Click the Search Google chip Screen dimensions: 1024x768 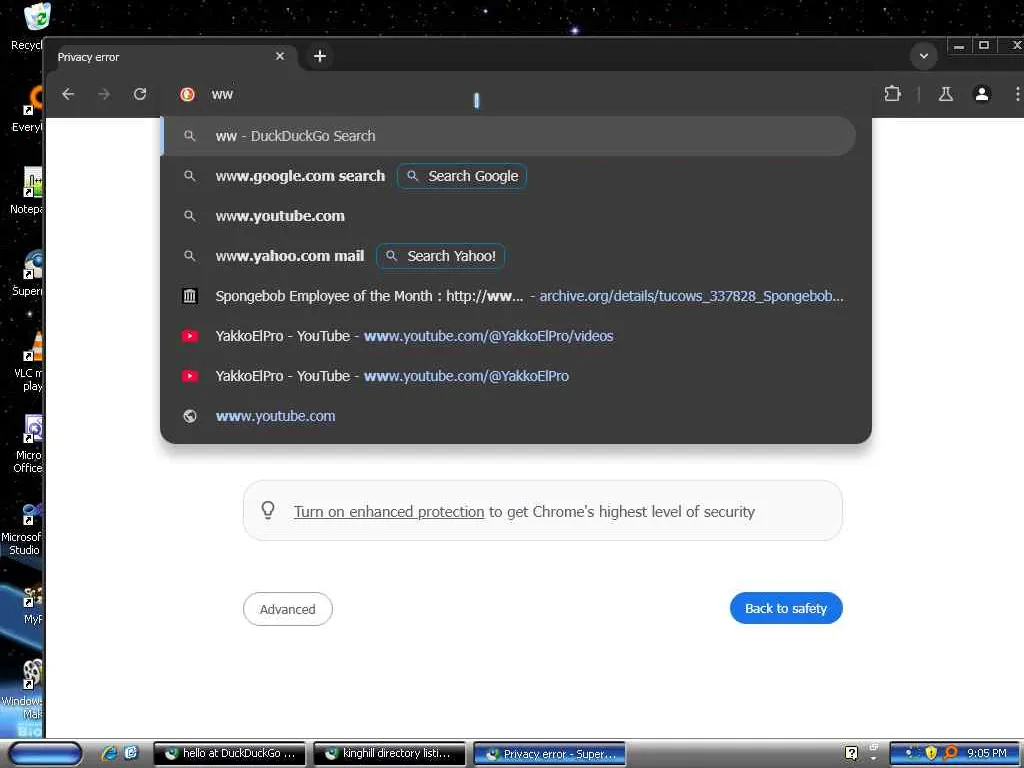click(x=462, y=176)
